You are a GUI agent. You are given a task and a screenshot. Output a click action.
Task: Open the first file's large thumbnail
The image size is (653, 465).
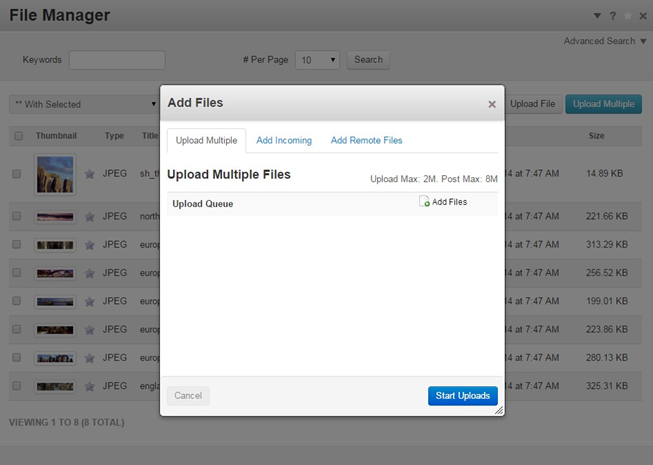[55, 174]
